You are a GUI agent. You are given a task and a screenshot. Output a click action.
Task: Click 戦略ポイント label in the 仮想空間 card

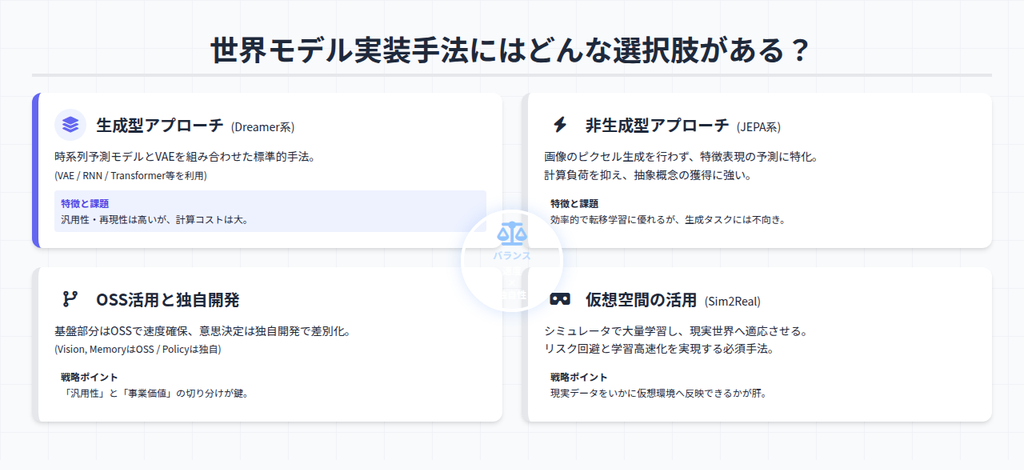coord(578,377)
